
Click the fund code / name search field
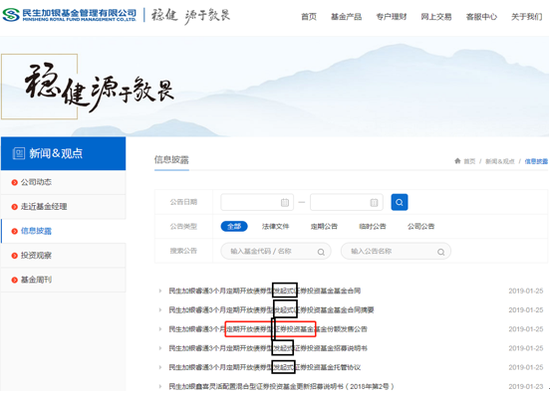click(276, 251)
